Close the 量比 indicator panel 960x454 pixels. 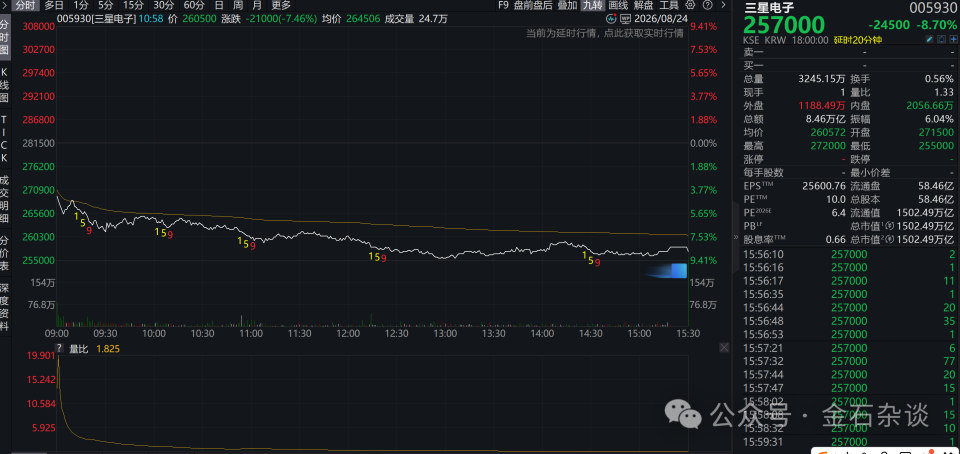[x=724, y=348]
